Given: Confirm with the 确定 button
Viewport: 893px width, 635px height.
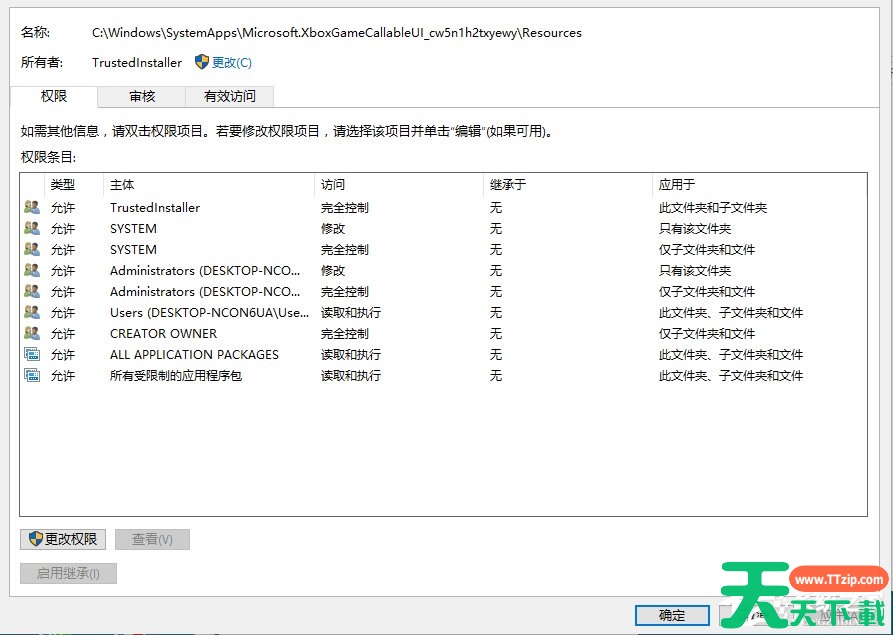Looking at the screenshot, I should [672, 615].
